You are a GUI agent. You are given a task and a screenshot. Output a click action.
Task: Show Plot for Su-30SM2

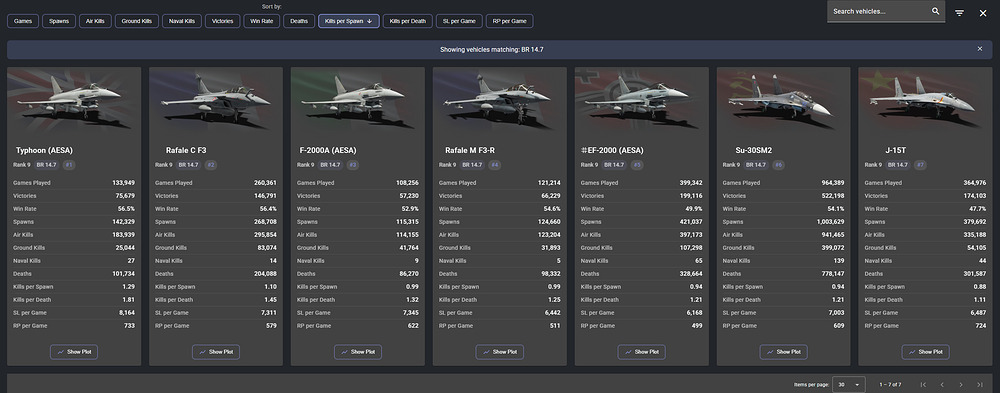[783, 352]
